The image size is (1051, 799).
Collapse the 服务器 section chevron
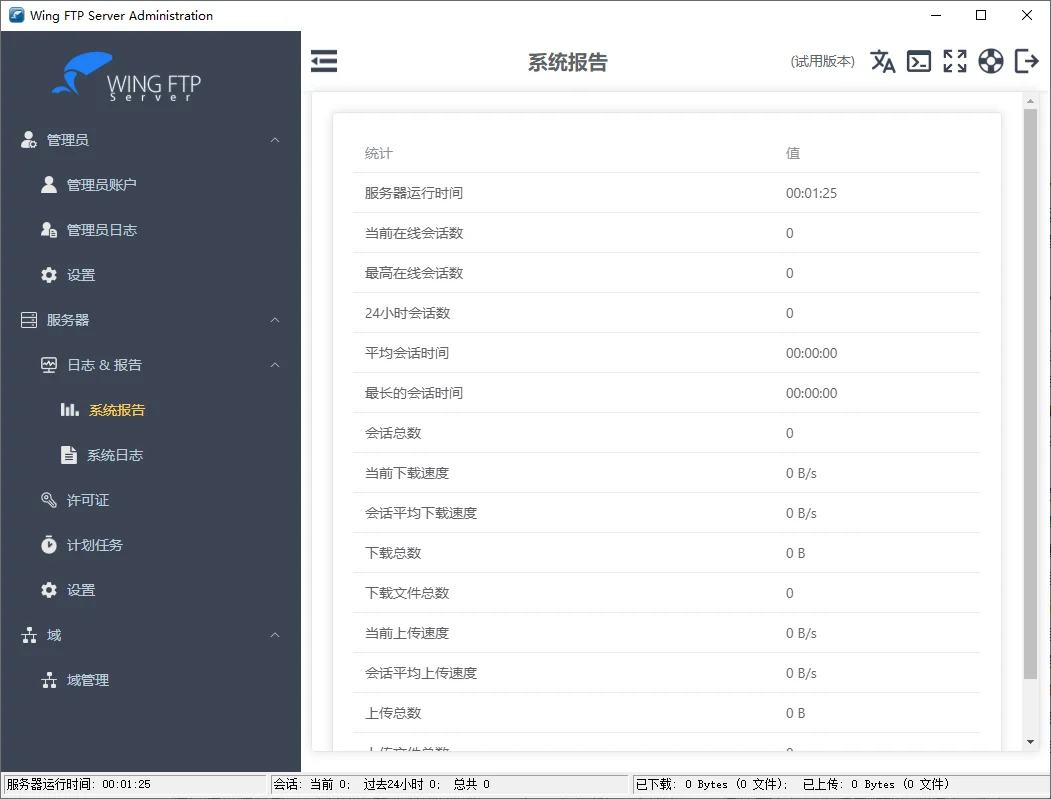(x=275, y=320)
